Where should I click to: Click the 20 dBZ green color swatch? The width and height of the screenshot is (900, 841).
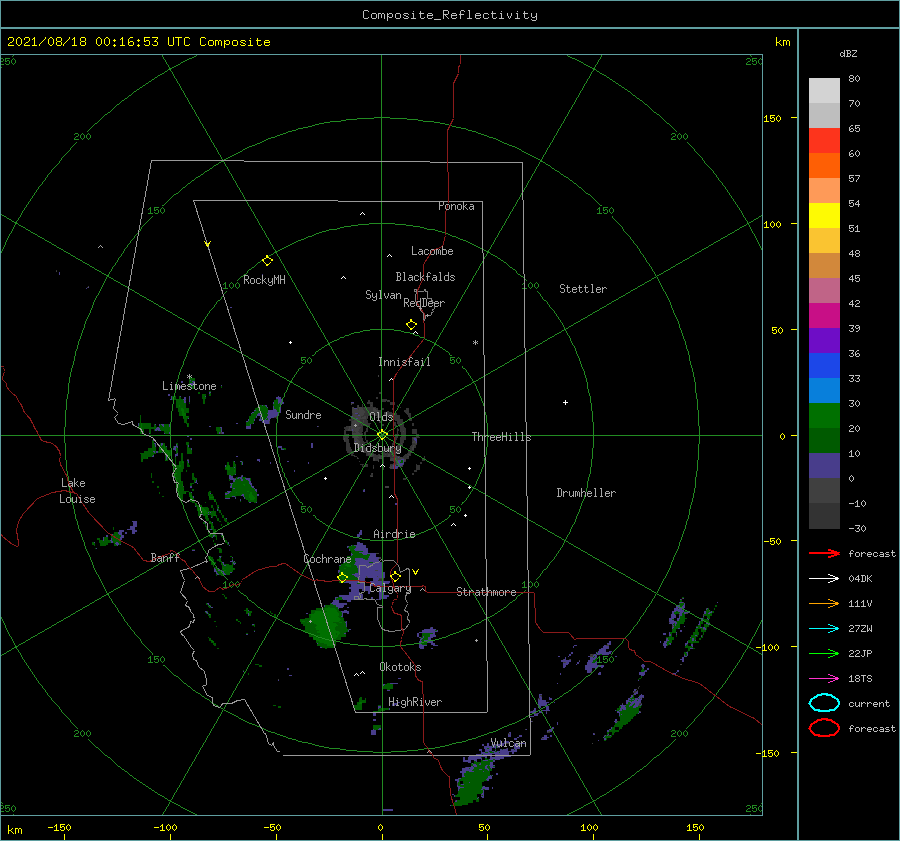click(824, 415)
